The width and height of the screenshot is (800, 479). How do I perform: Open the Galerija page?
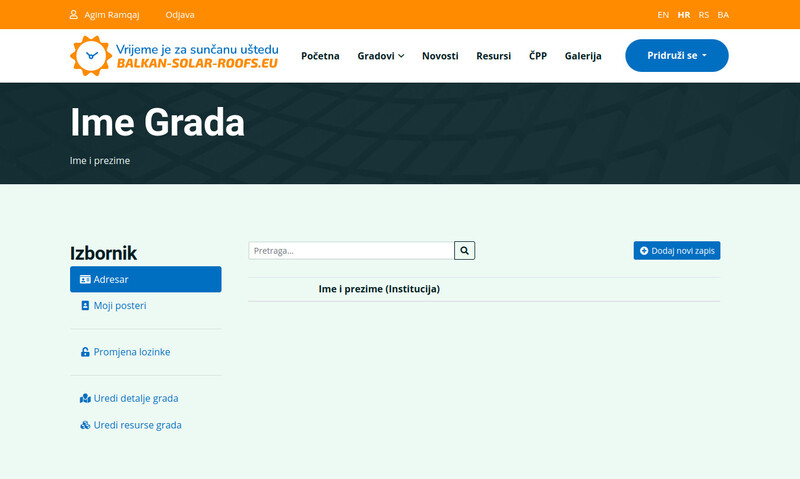pyautogui.click(x=583, y=56)
